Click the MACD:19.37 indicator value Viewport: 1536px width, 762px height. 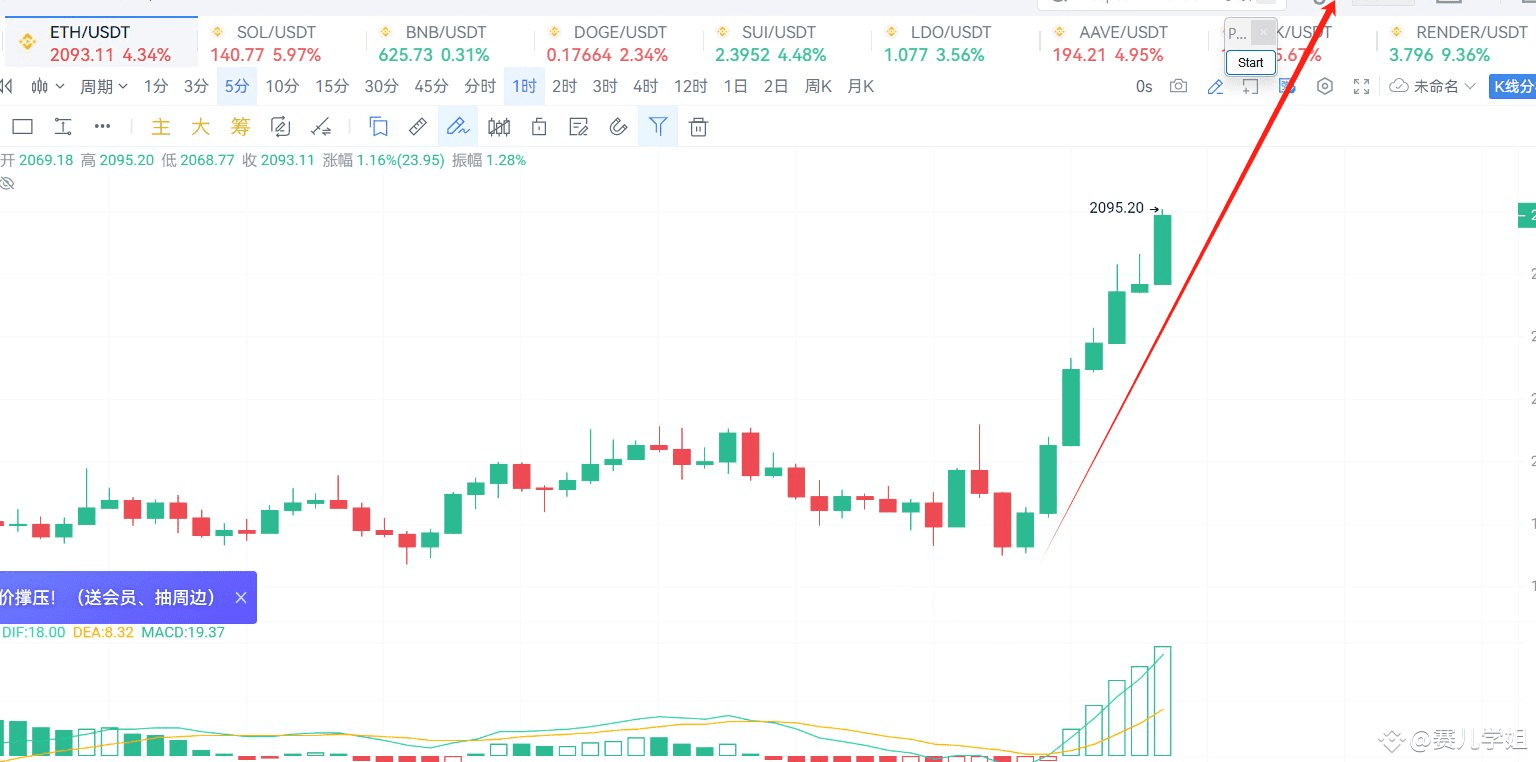pyautogui.click(x=183, y=632)
